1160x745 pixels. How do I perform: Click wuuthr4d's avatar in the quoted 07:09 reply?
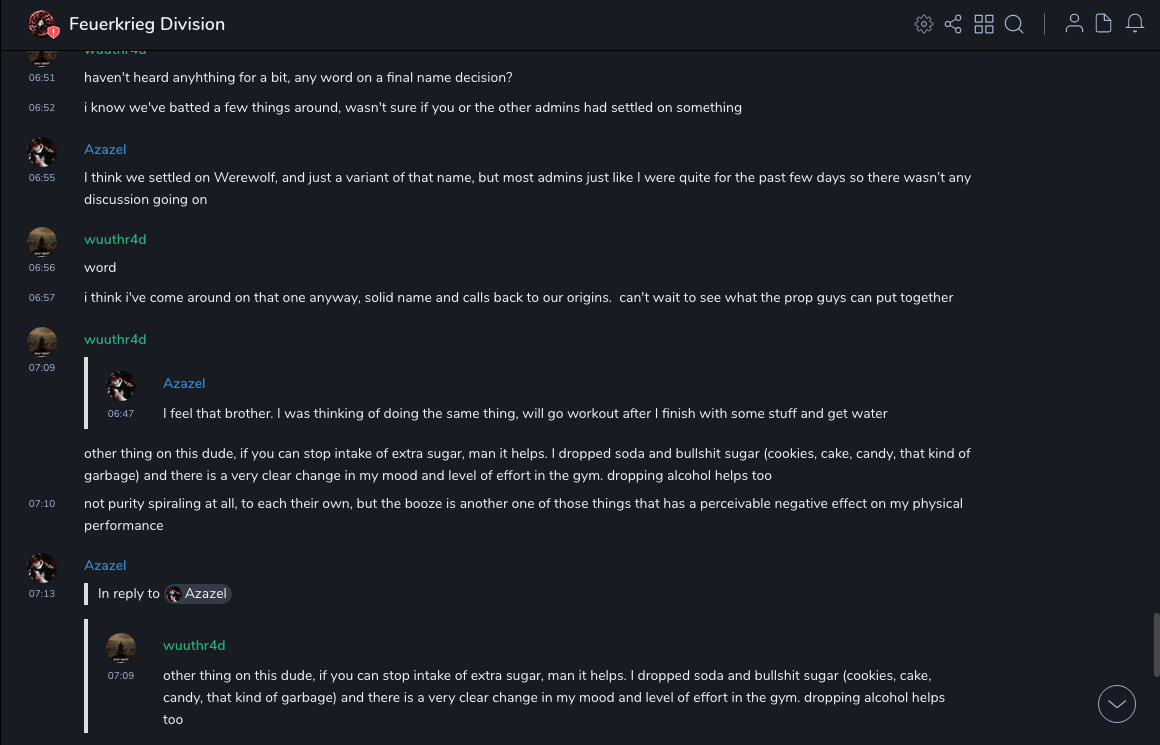[121, 647]
